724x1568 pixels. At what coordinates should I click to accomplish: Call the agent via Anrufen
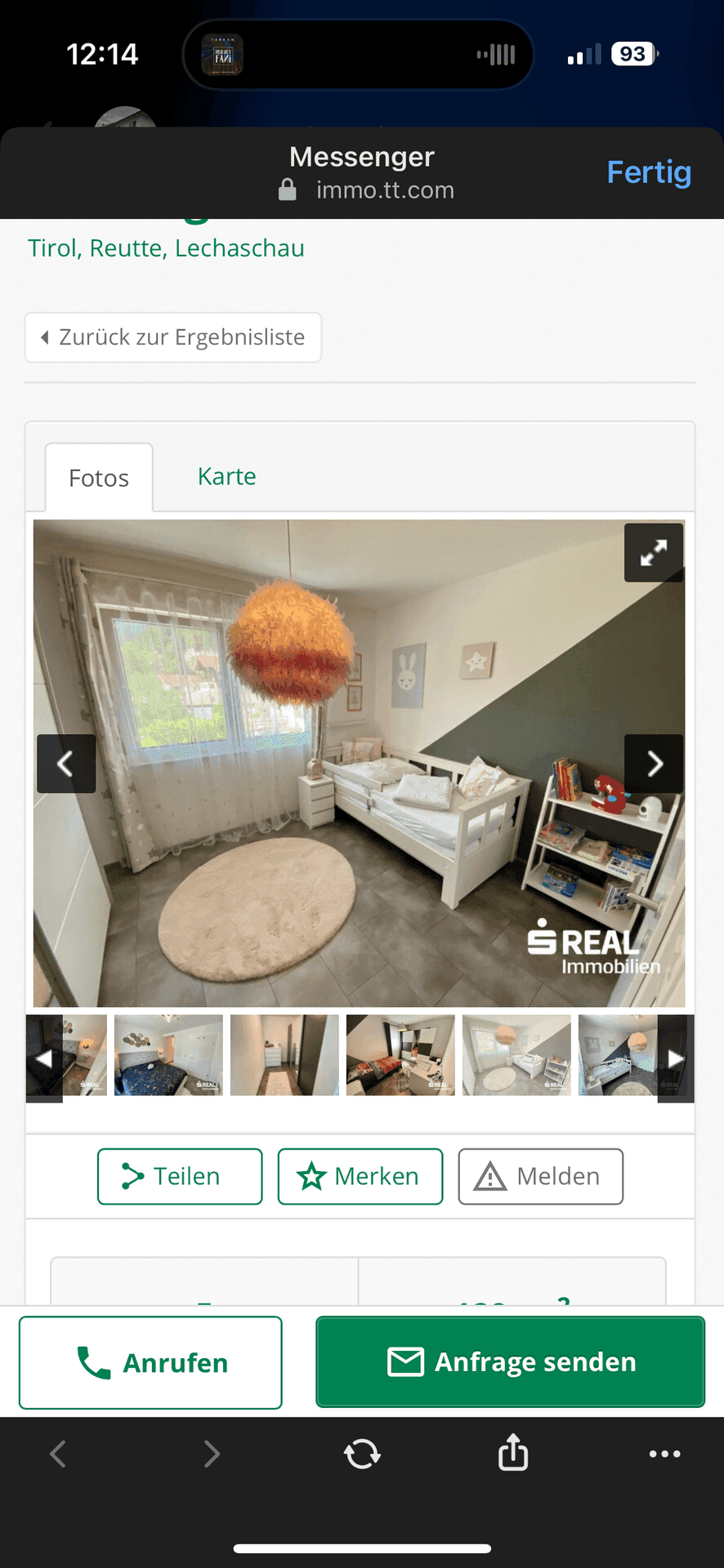150,1362
